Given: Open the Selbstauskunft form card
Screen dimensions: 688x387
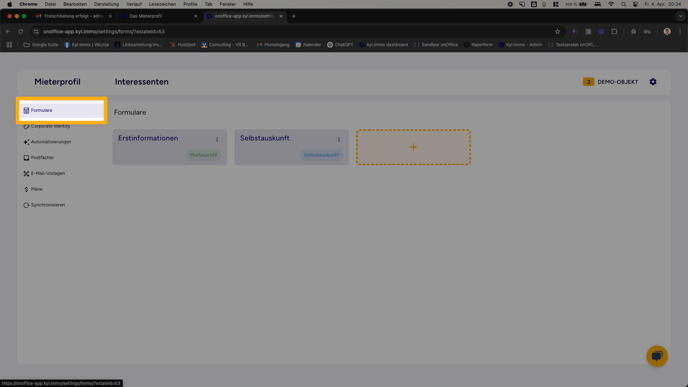Looking at the screenshot, I should pyautogui.click(x=291, y=147).
